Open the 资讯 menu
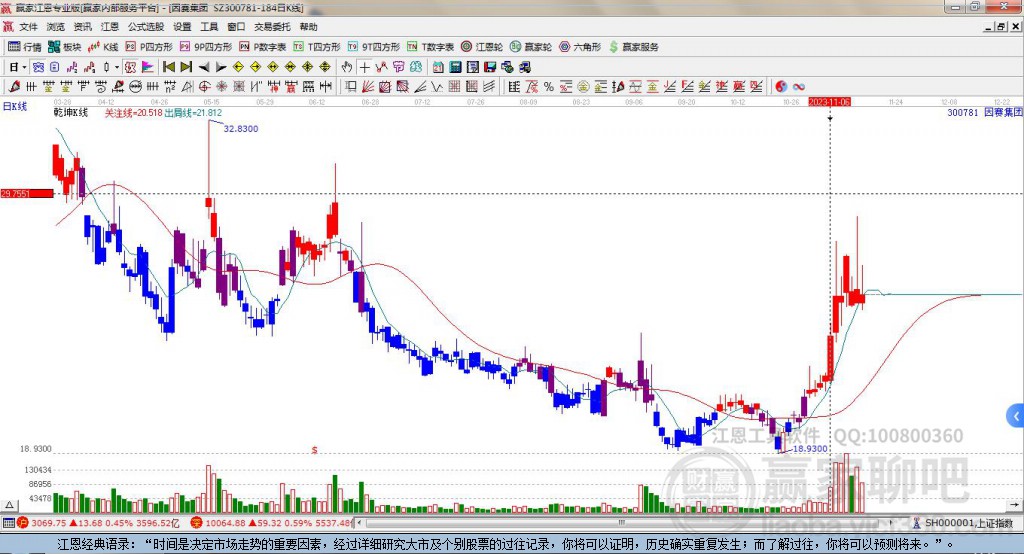1024x554 pixels. tap(82, 27)
